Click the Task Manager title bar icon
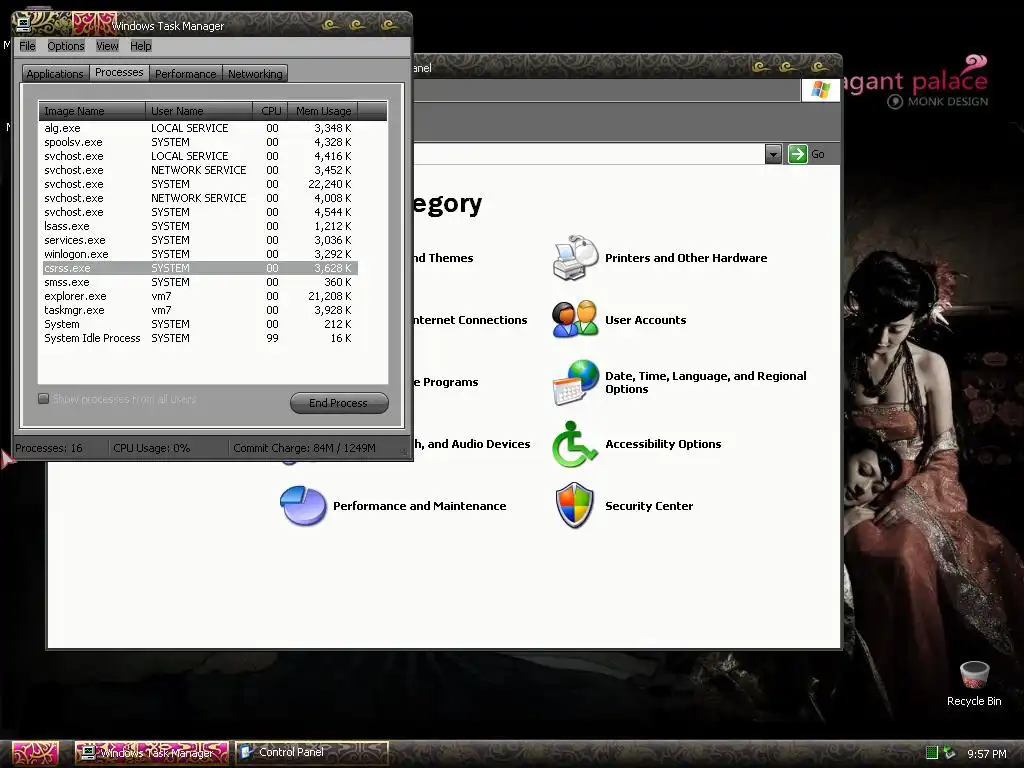This screenshot has height=768, width=1024. coord(24,24)
